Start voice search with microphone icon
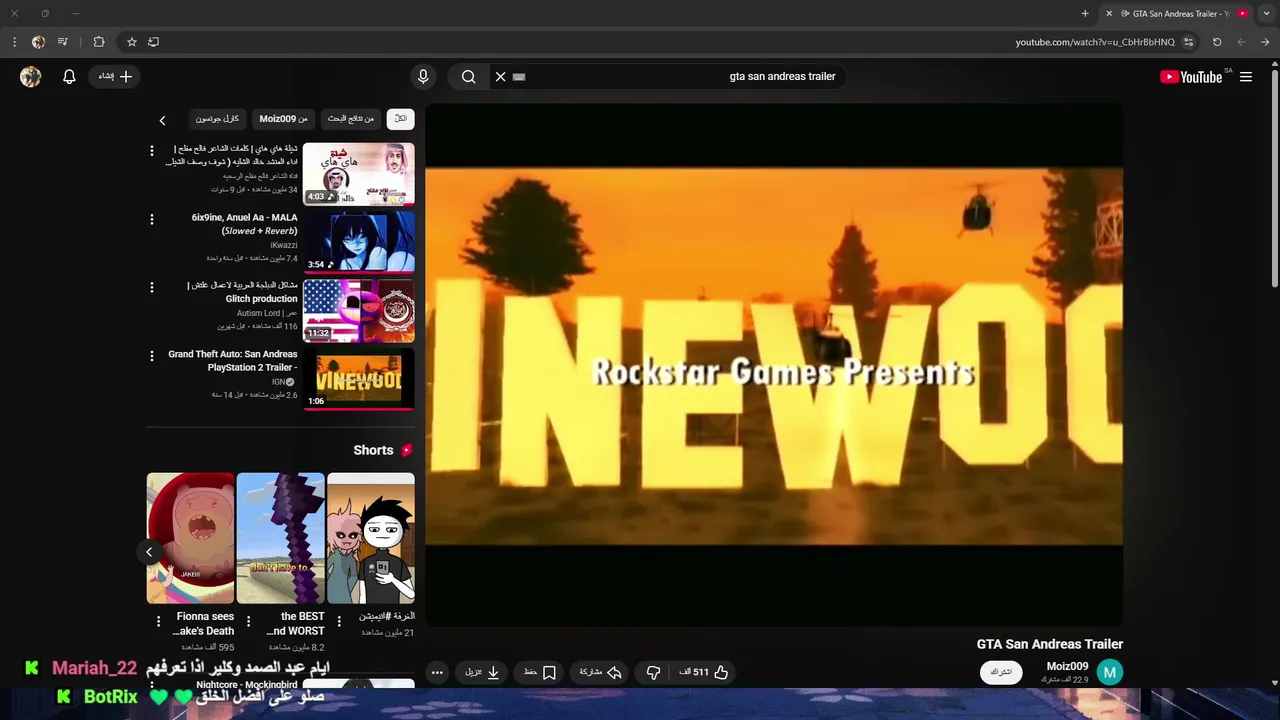 423,77
